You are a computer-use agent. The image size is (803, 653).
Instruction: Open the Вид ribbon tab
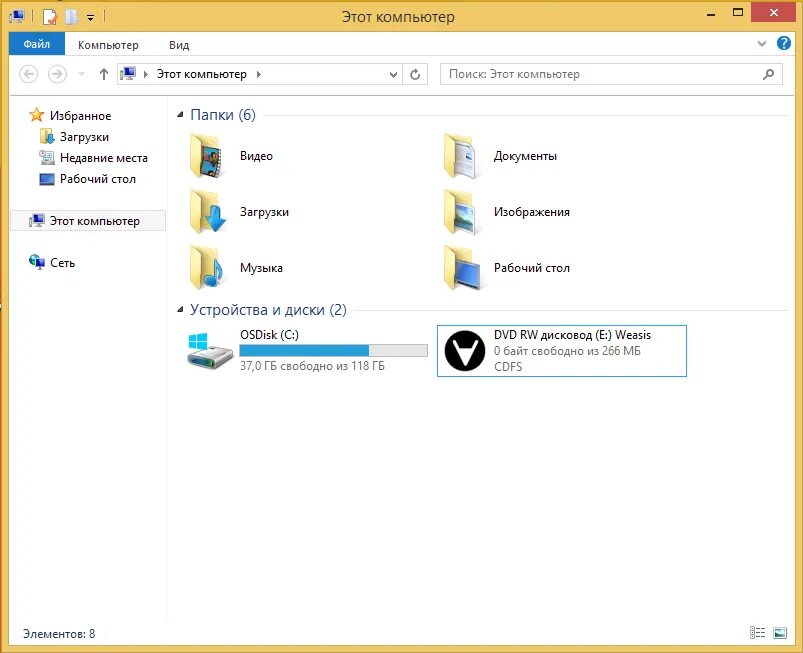click(x=179, y=45)
